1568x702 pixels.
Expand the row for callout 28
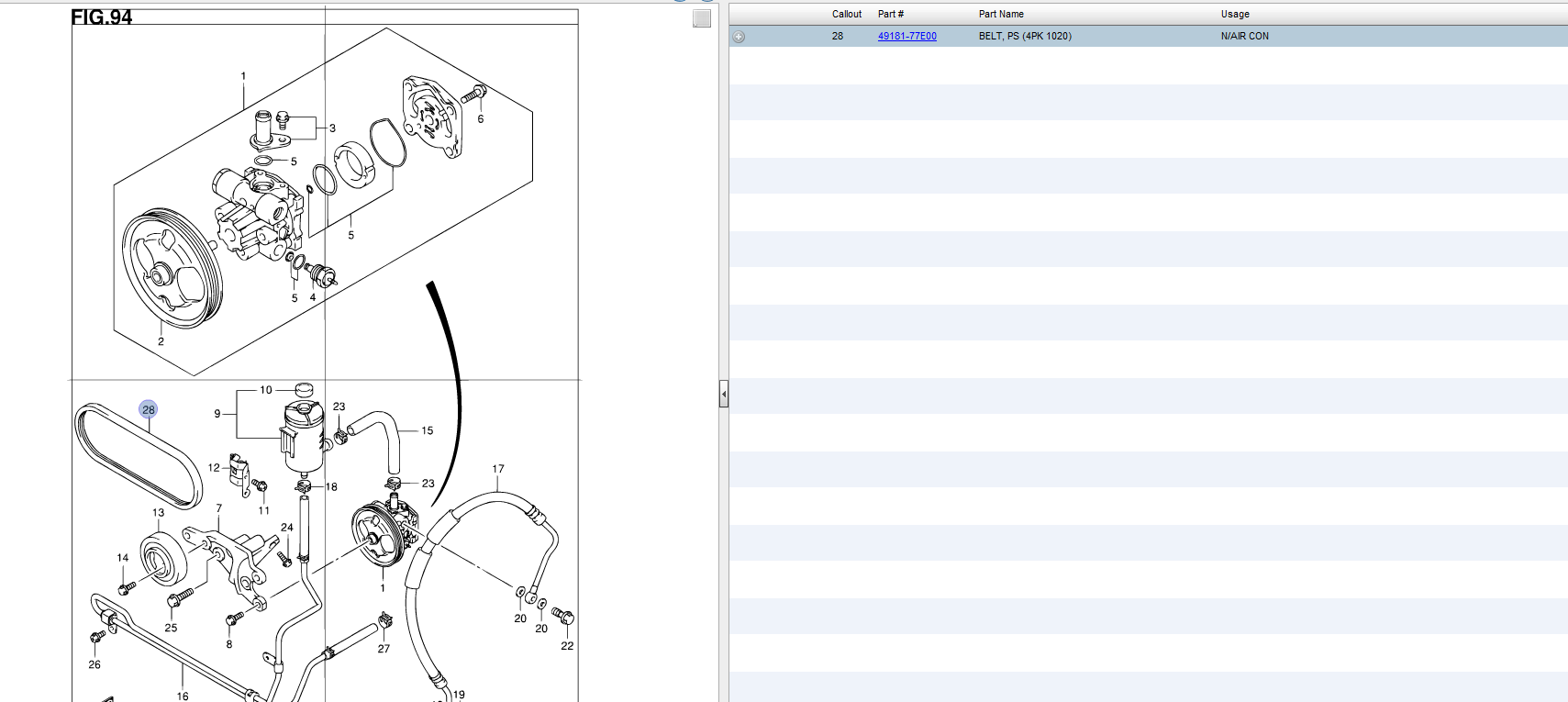739,37
